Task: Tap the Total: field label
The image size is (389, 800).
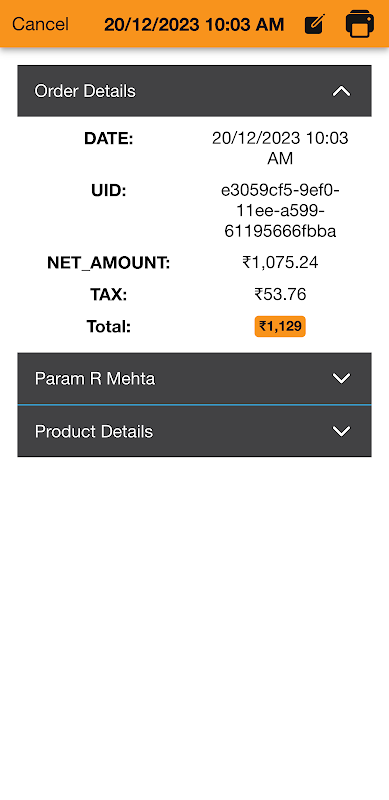Action: coord(109,327)
